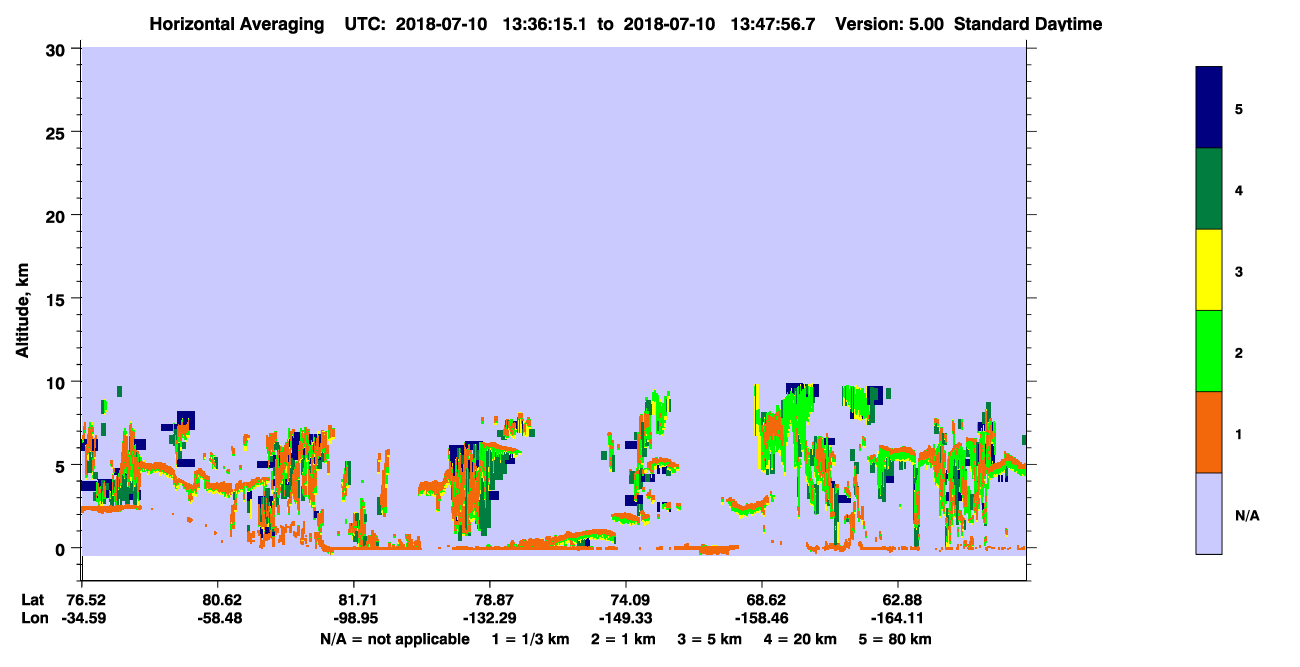Image resolution: width=1300 pixels, height=667 pixels.
Task: Click longitude value -149.33
Action: (x=626, y=618)
